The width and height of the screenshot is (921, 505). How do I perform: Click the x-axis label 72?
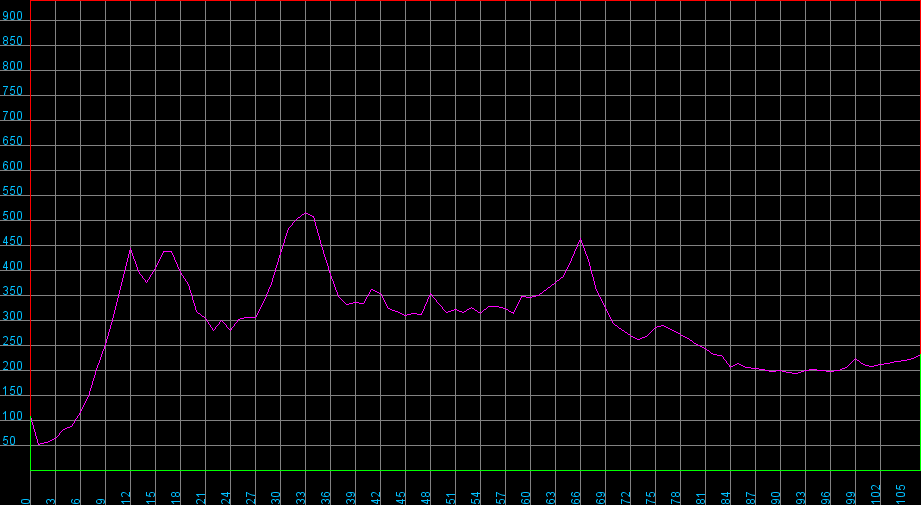point(626,498)
